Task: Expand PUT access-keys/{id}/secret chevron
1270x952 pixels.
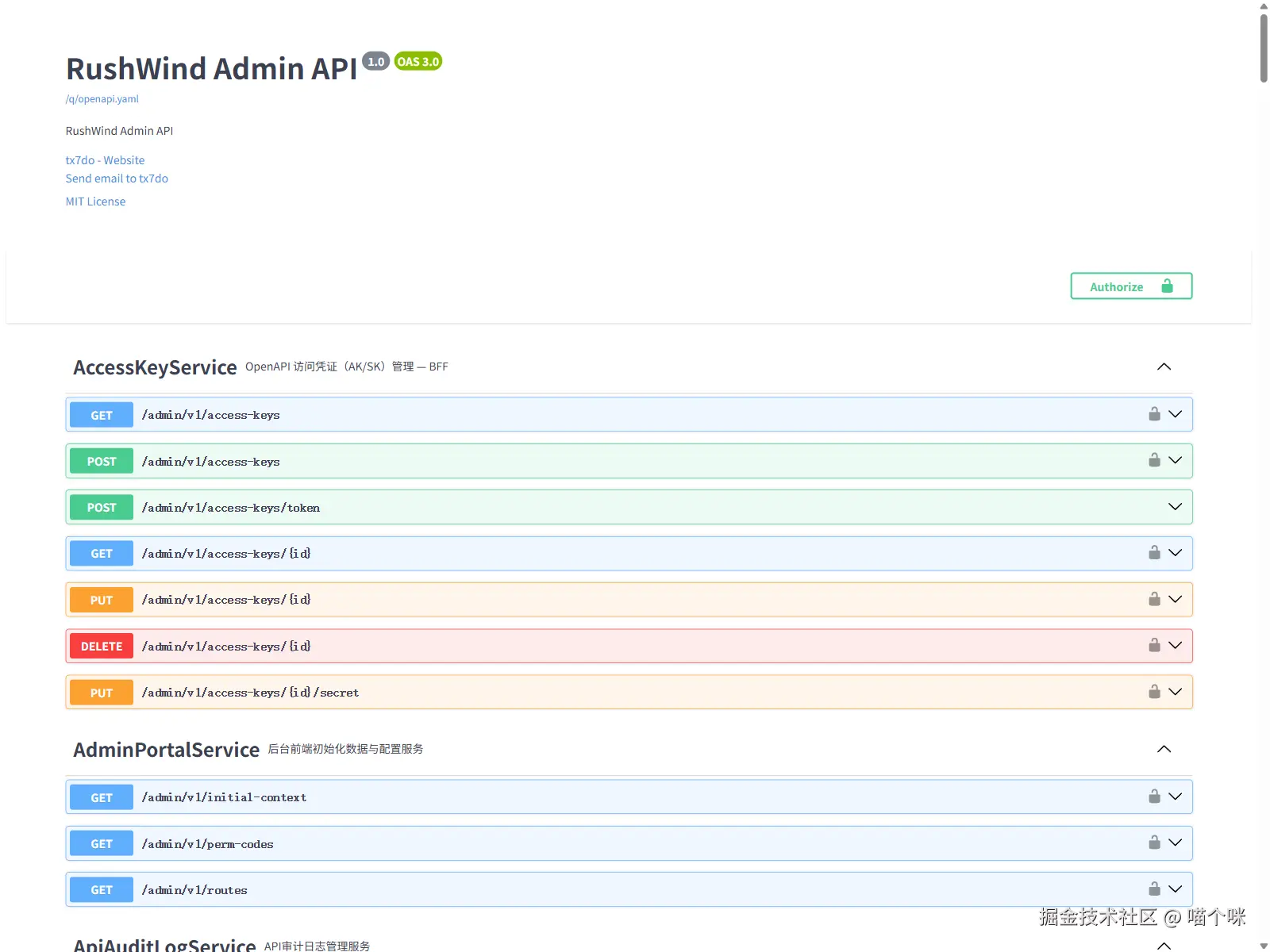Action: [1176, 692]
